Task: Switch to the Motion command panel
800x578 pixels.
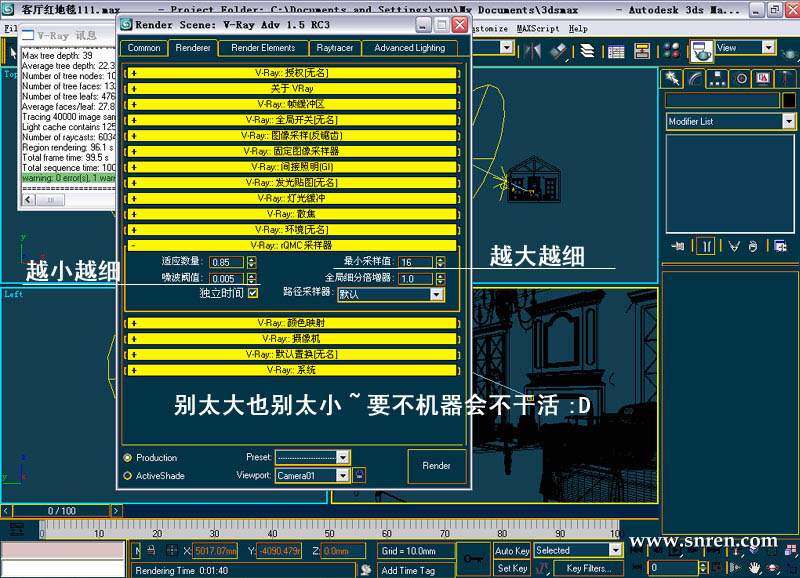Action: click(741, 78)
